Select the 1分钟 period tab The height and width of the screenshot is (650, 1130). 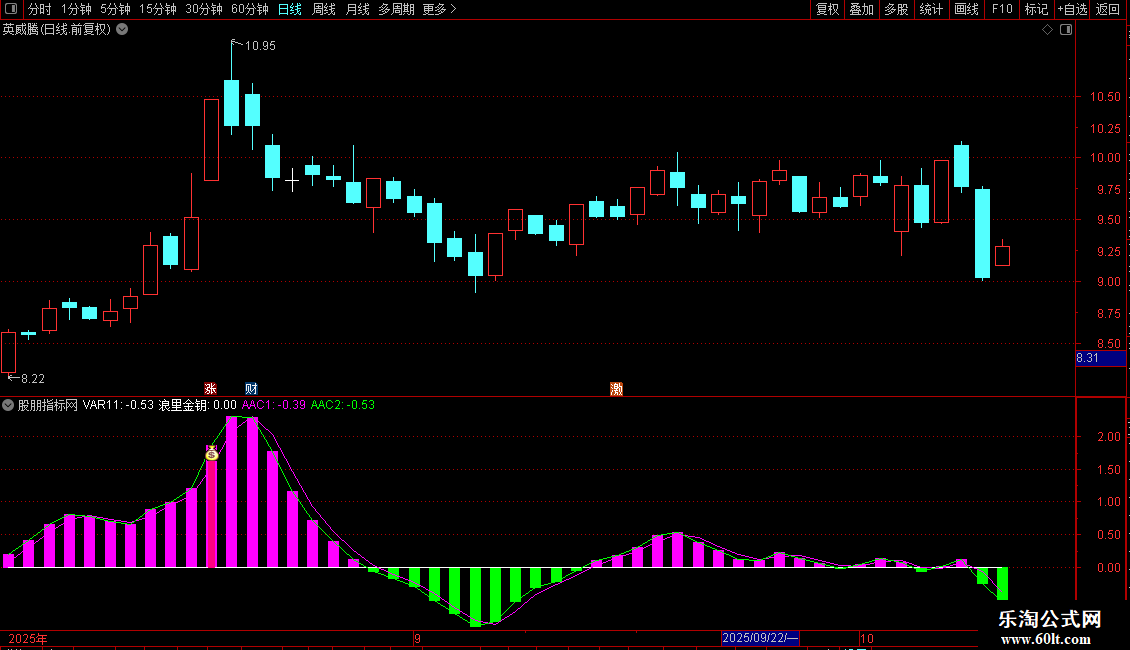(x=76, y=9)
